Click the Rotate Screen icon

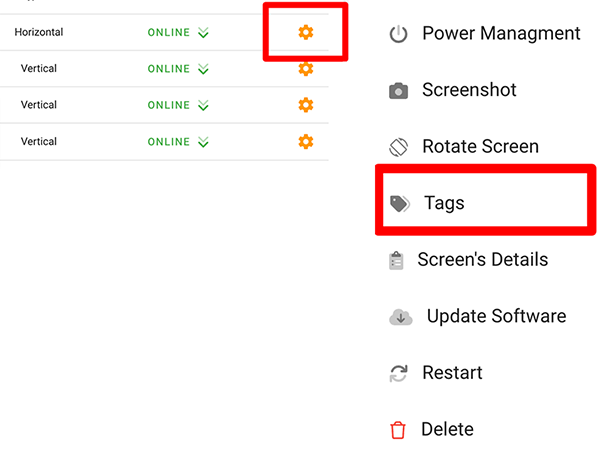(x=399, y=147)
